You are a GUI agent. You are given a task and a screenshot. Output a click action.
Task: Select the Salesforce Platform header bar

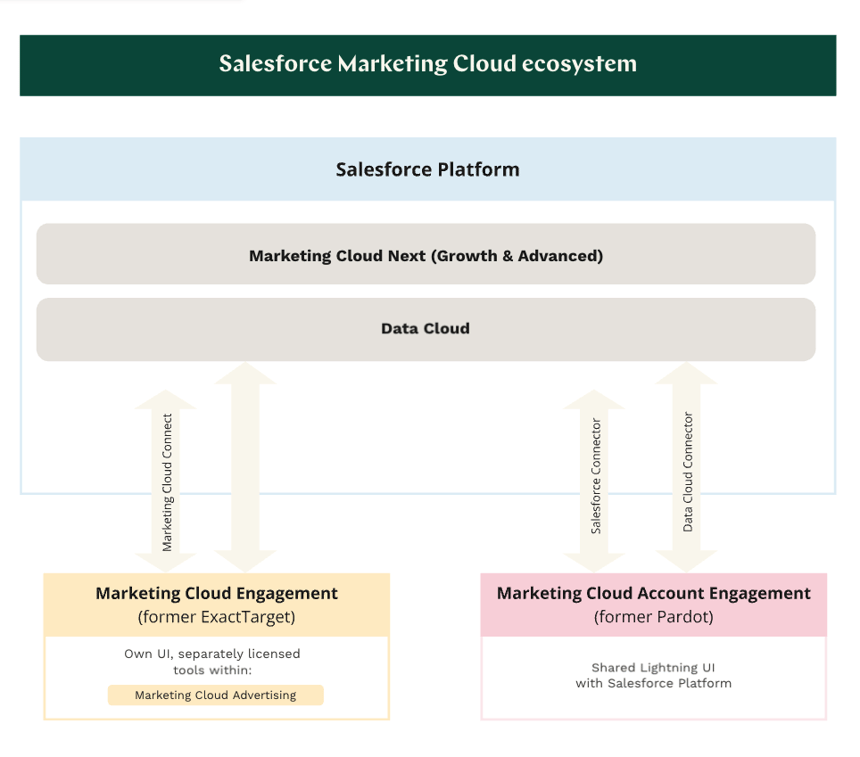click(428, 169)
